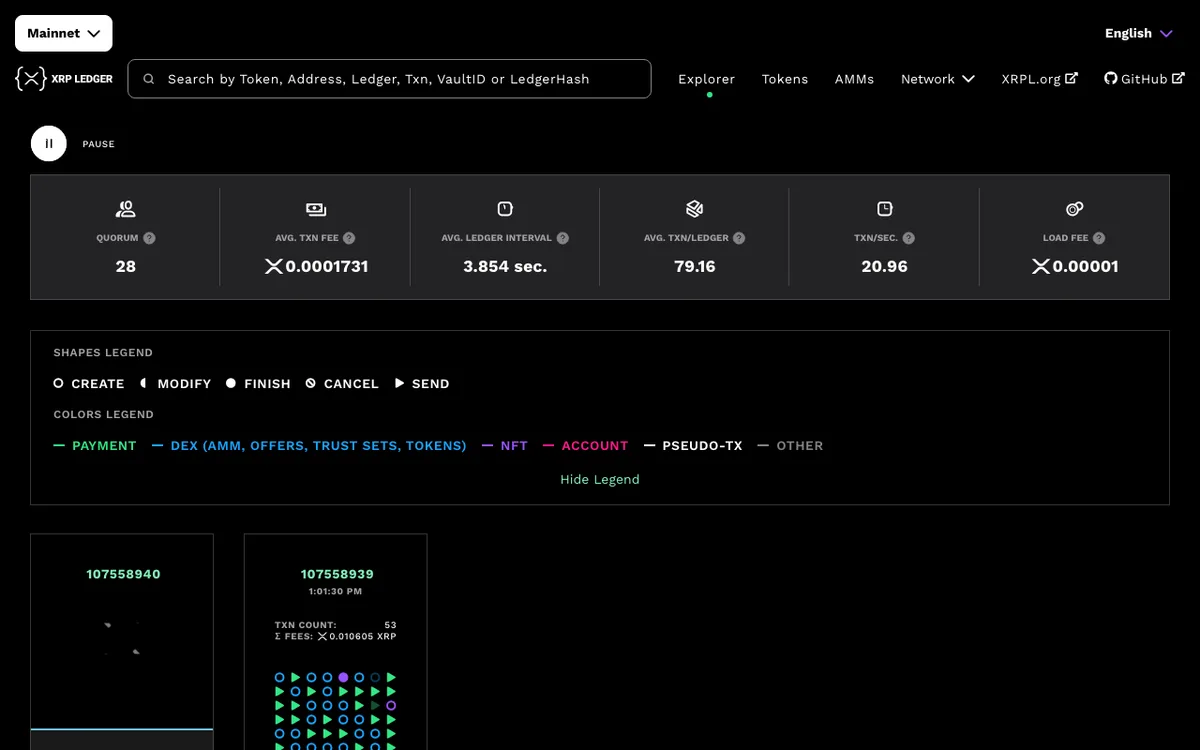This screenshot has width=1200, height=750.
Task: Click the Avg. Txn Fee icon
Action: click(x=315, y=209)
